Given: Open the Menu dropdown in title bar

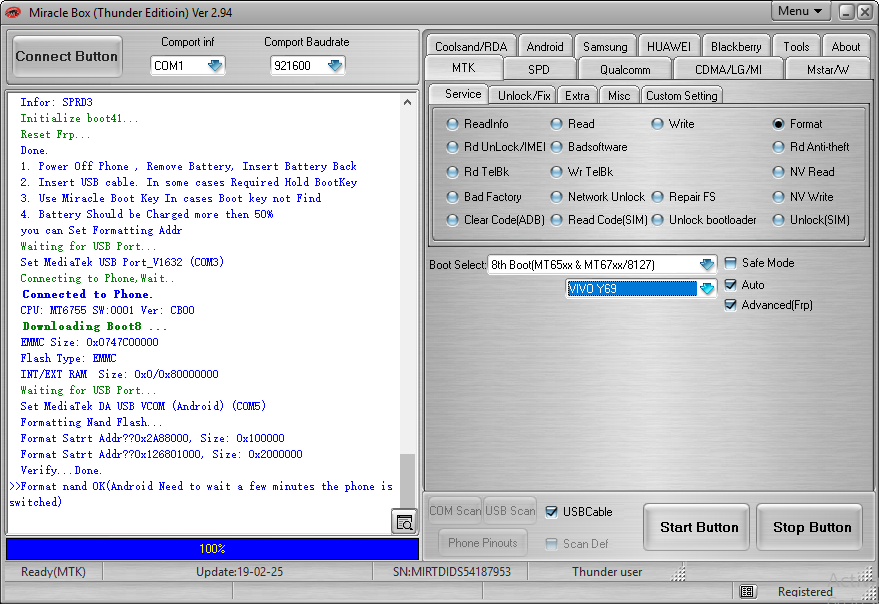Looking at the screenshot, I should (801, 11).
